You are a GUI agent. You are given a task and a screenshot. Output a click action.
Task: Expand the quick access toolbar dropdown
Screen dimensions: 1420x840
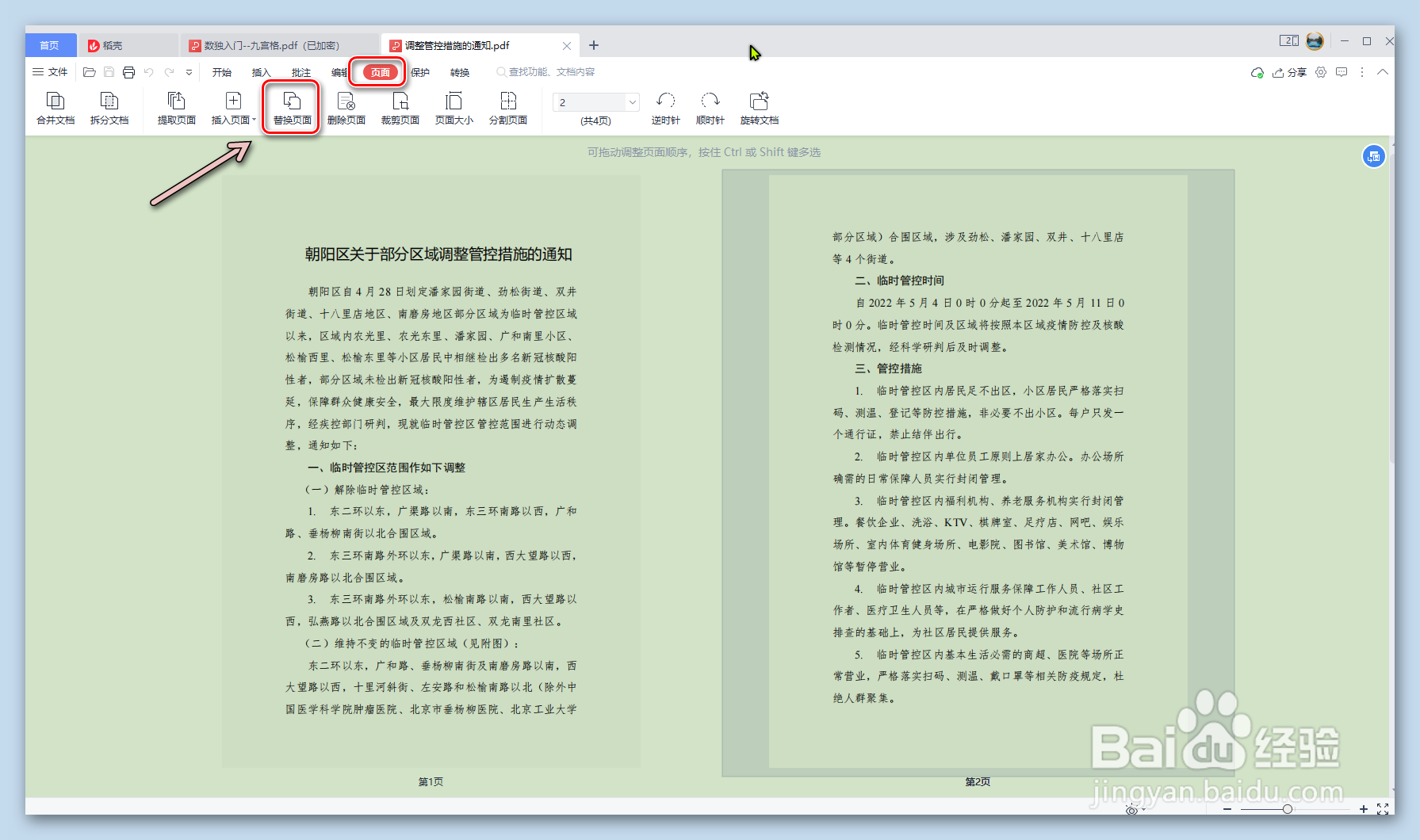189,72
